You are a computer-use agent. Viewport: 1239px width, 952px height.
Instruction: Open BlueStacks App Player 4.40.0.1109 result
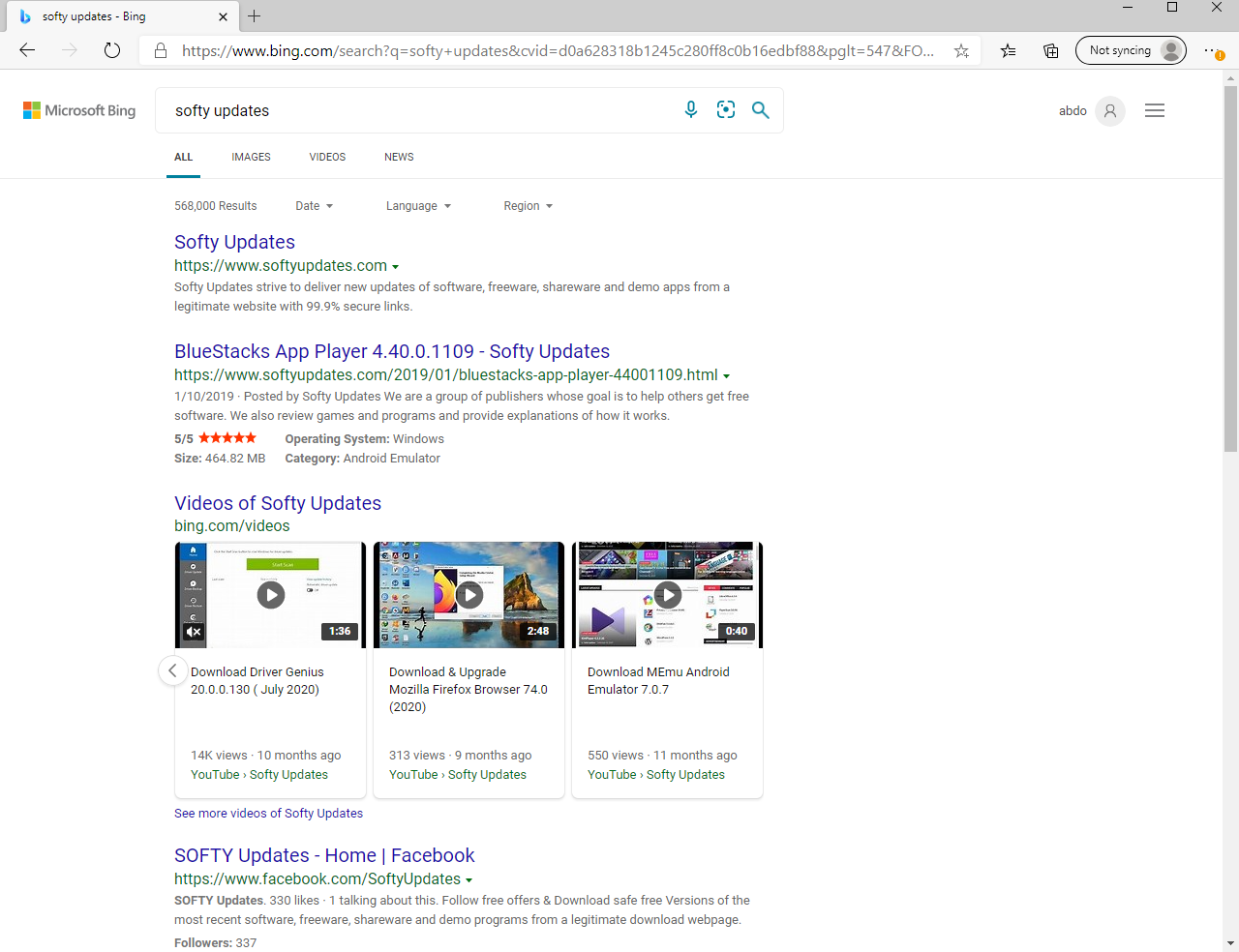pos(392,351)
